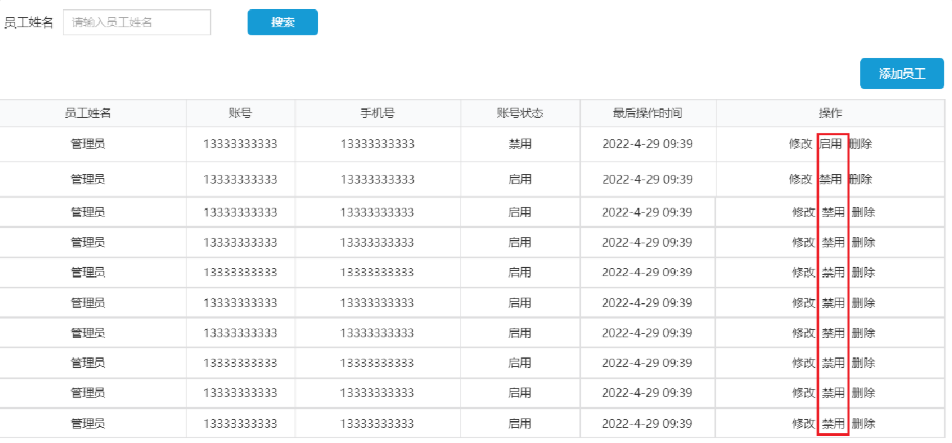952x443 pixels.
Task: Enable the first row's account via 启用
Action: tap(830, 144)
